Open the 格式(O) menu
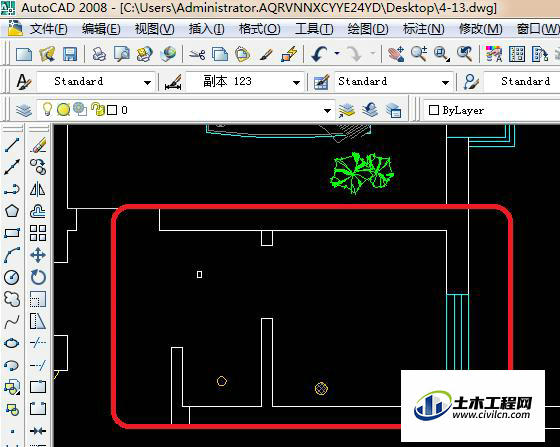Image resolution: width=560 pixels, height=447 pixels. point(260,29)
